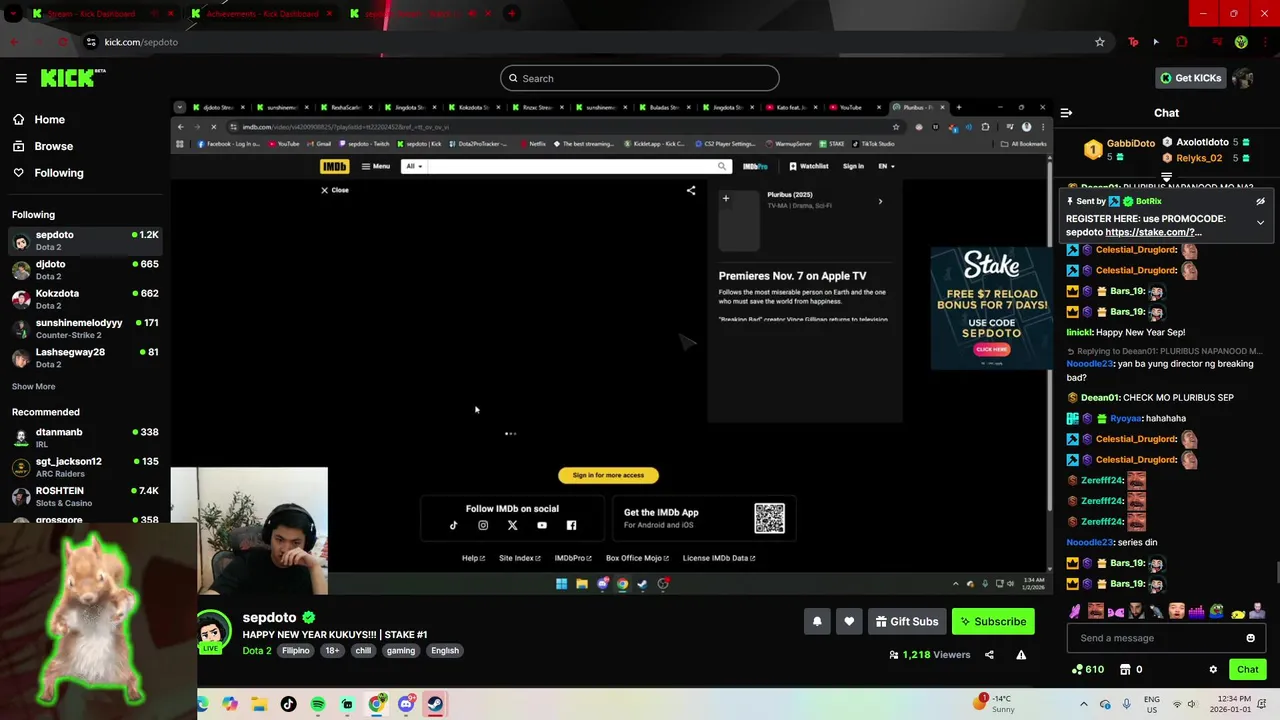
Task: Open the stake.com link in pinned message
Action: coord(1153,232)
